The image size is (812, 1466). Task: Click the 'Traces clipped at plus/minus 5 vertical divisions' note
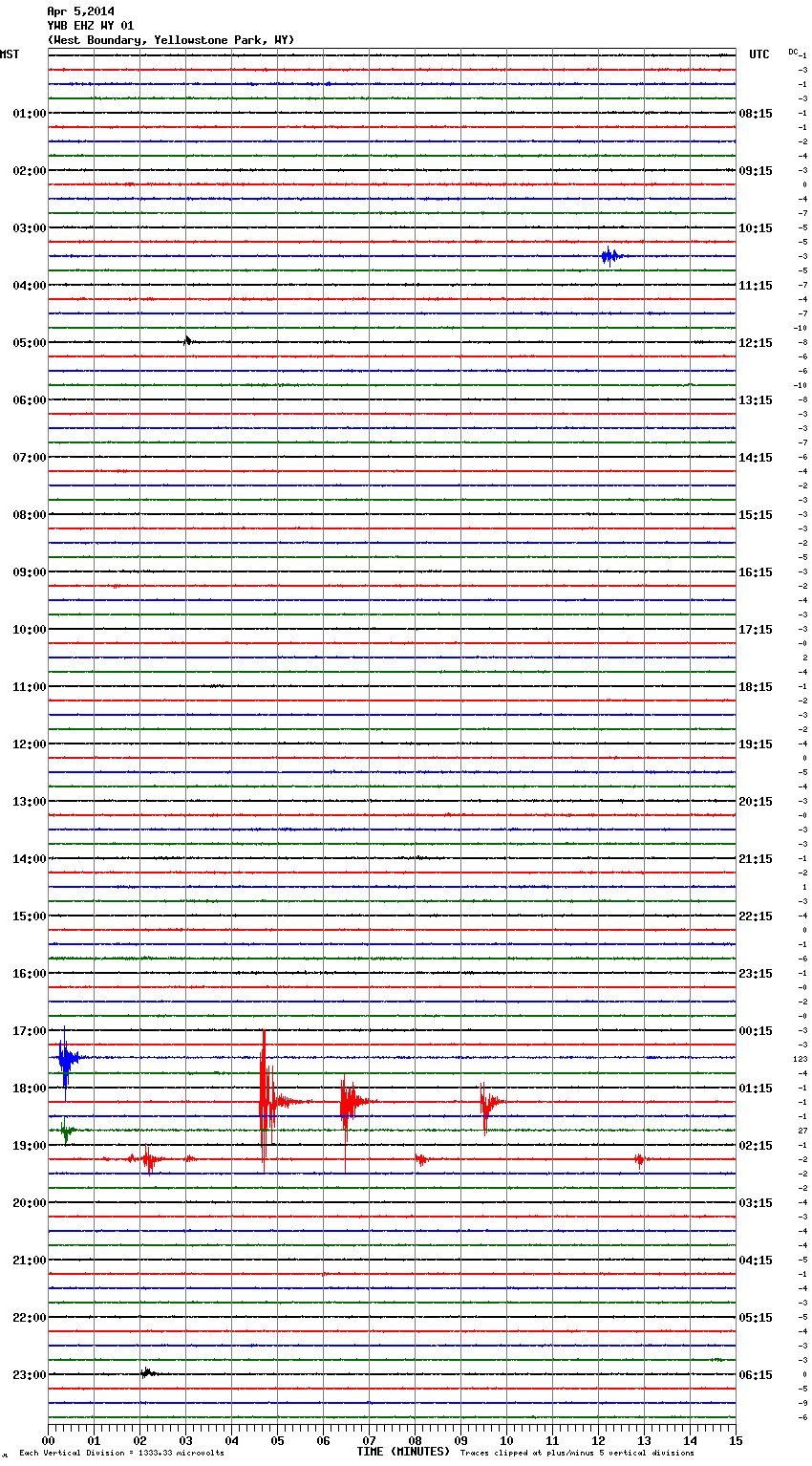[x=577, y=1454]
